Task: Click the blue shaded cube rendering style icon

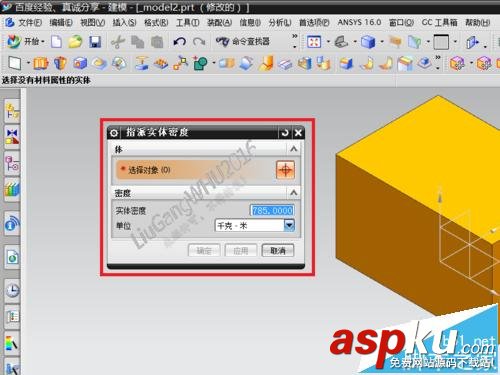Action: pyautogui.click(x=368, y=42)
